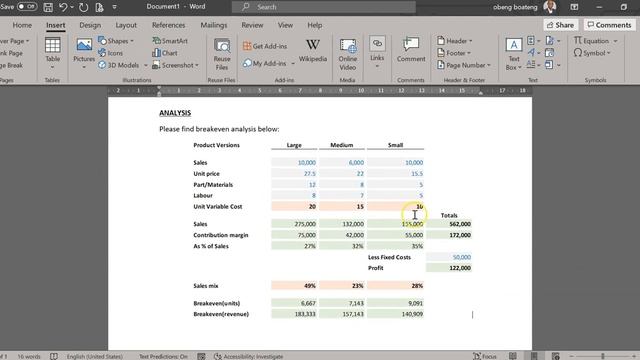Click Get Add-ins
This screenshot has width=640, height=360.
click(265, 46)
